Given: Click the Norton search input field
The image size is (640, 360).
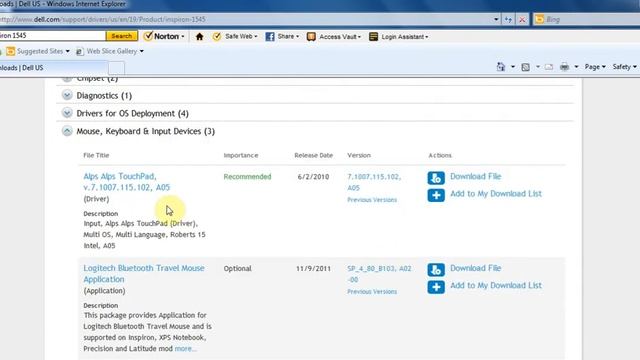Looking at the screenshot, I should tap(52, 36).
